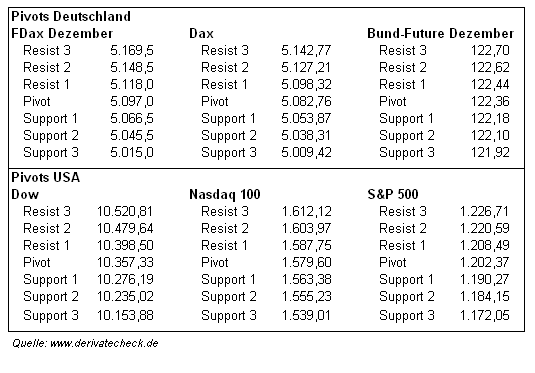The image size is (535, 373).
Task: Click the S&P 500 header
Action: tap(393, 195)
